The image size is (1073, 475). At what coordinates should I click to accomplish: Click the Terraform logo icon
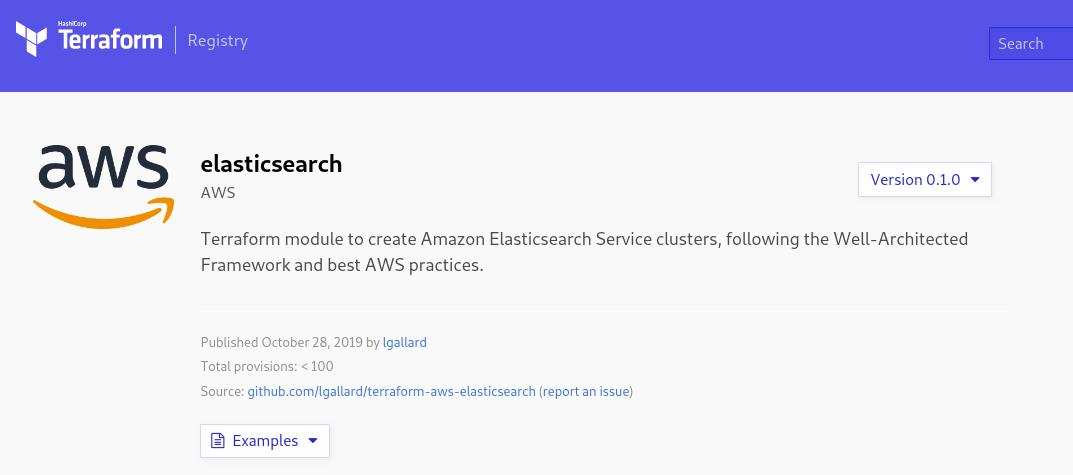click(x=31, y=38)
